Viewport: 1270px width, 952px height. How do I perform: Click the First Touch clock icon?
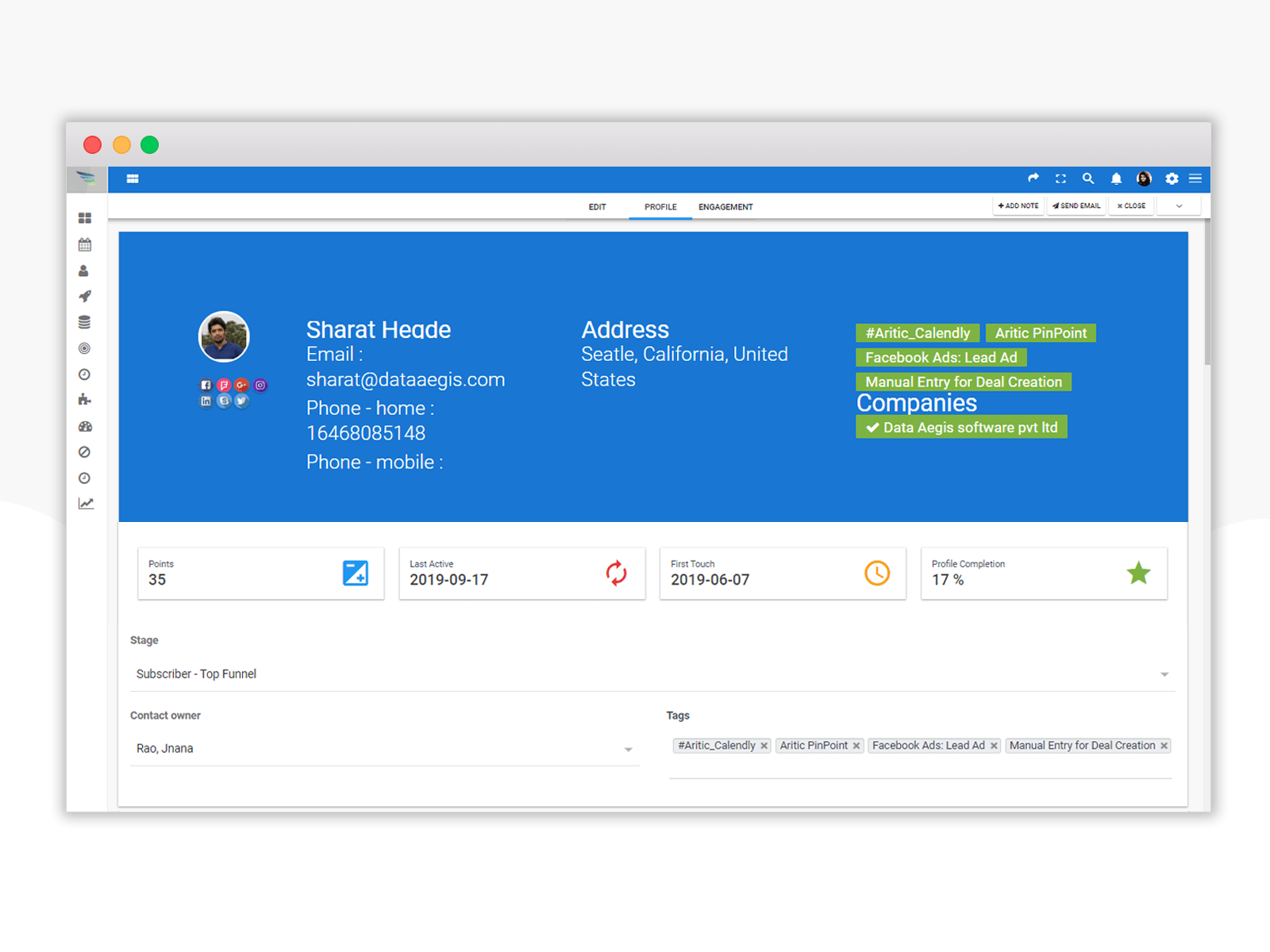pyautogui.click(x=877, y=573)
